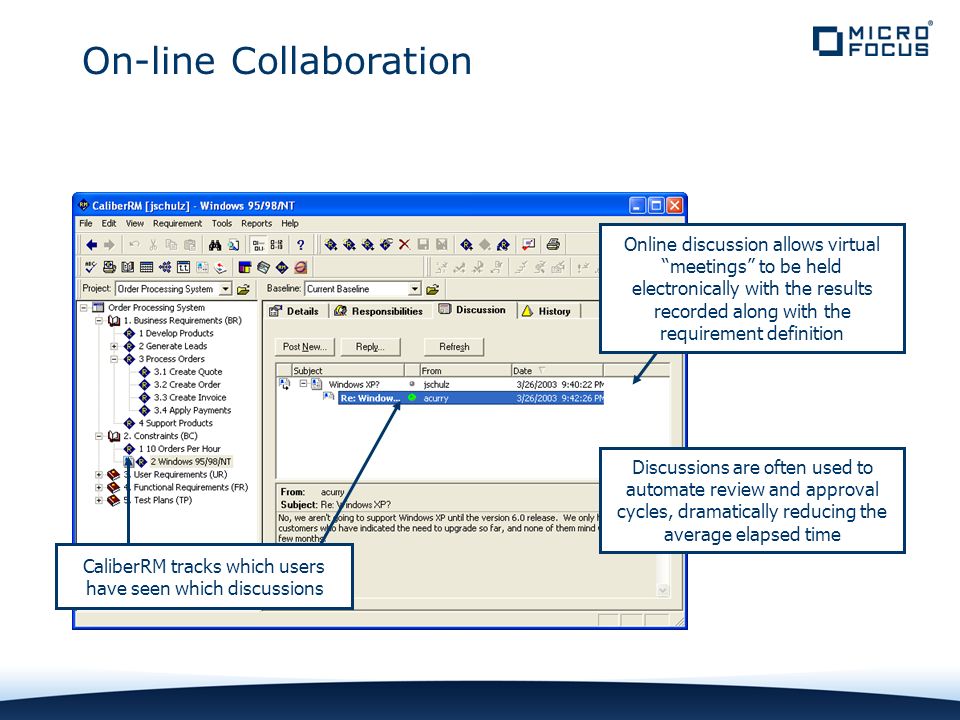
Task: Select '4 Support Products' requirement
Action: tap(175, 423)
